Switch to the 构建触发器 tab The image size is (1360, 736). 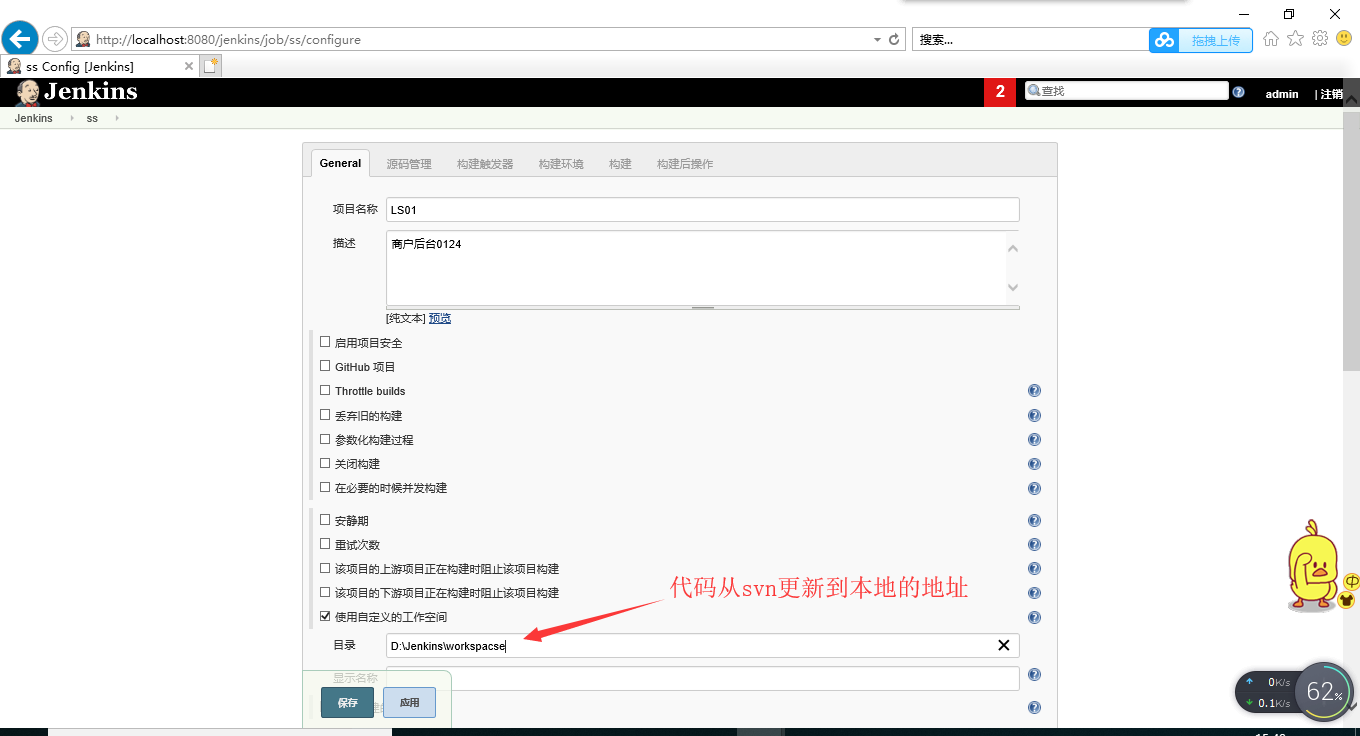point(485,164)
